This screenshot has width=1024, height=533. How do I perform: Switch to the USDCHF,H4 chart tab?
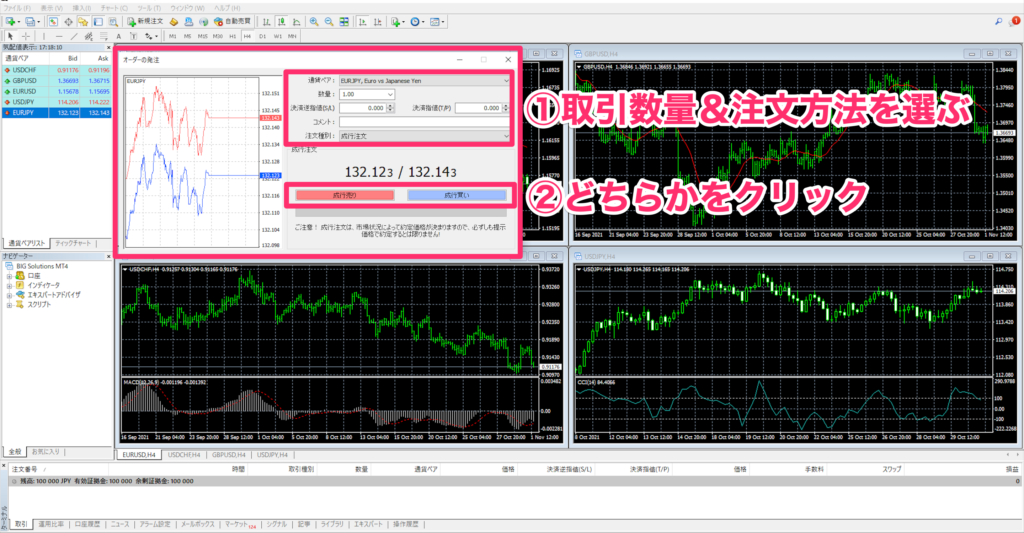(184, 455)
